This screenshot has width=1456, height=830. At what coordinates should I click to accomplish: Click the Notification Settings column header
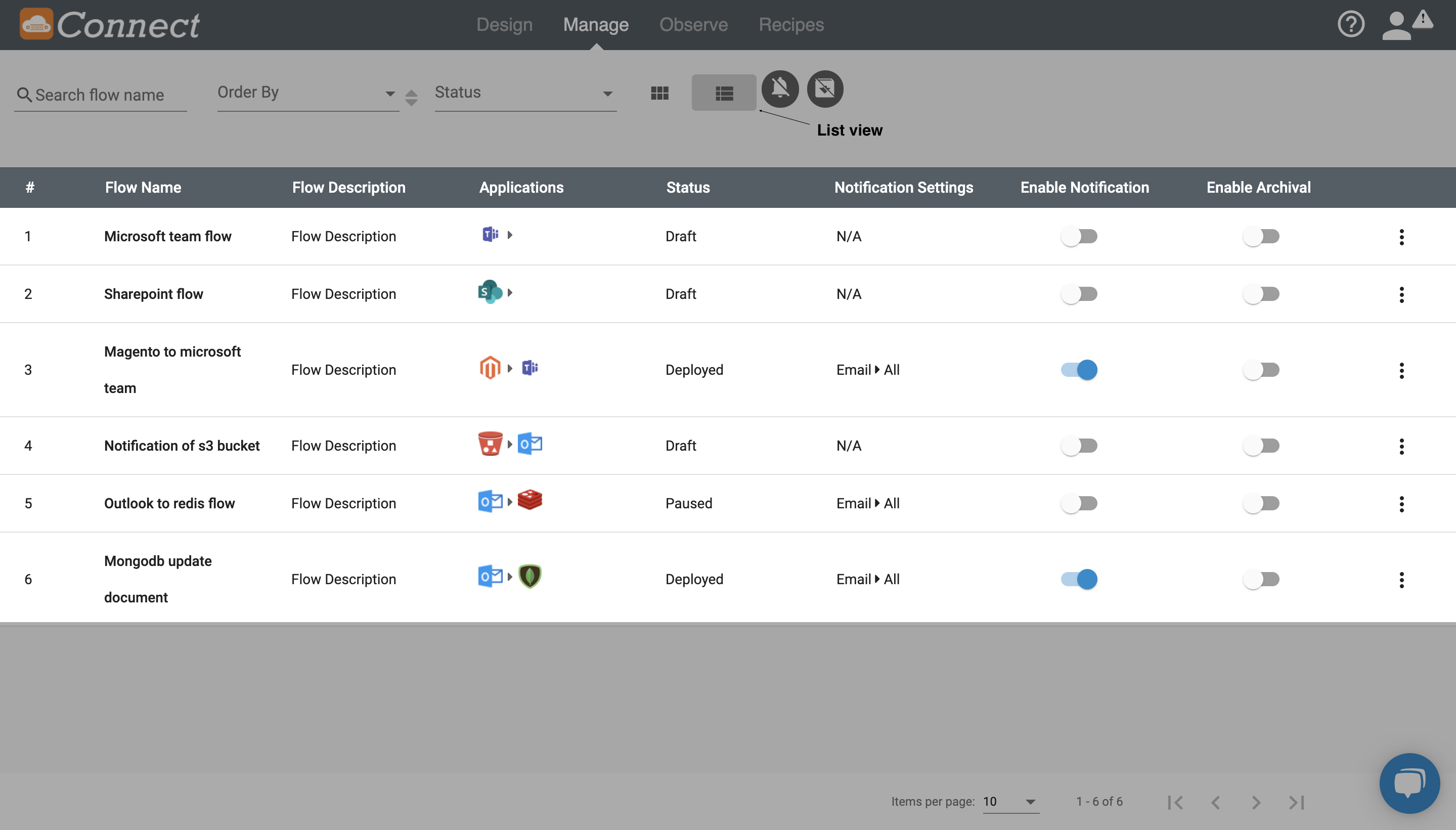click(x=904, y=188)
